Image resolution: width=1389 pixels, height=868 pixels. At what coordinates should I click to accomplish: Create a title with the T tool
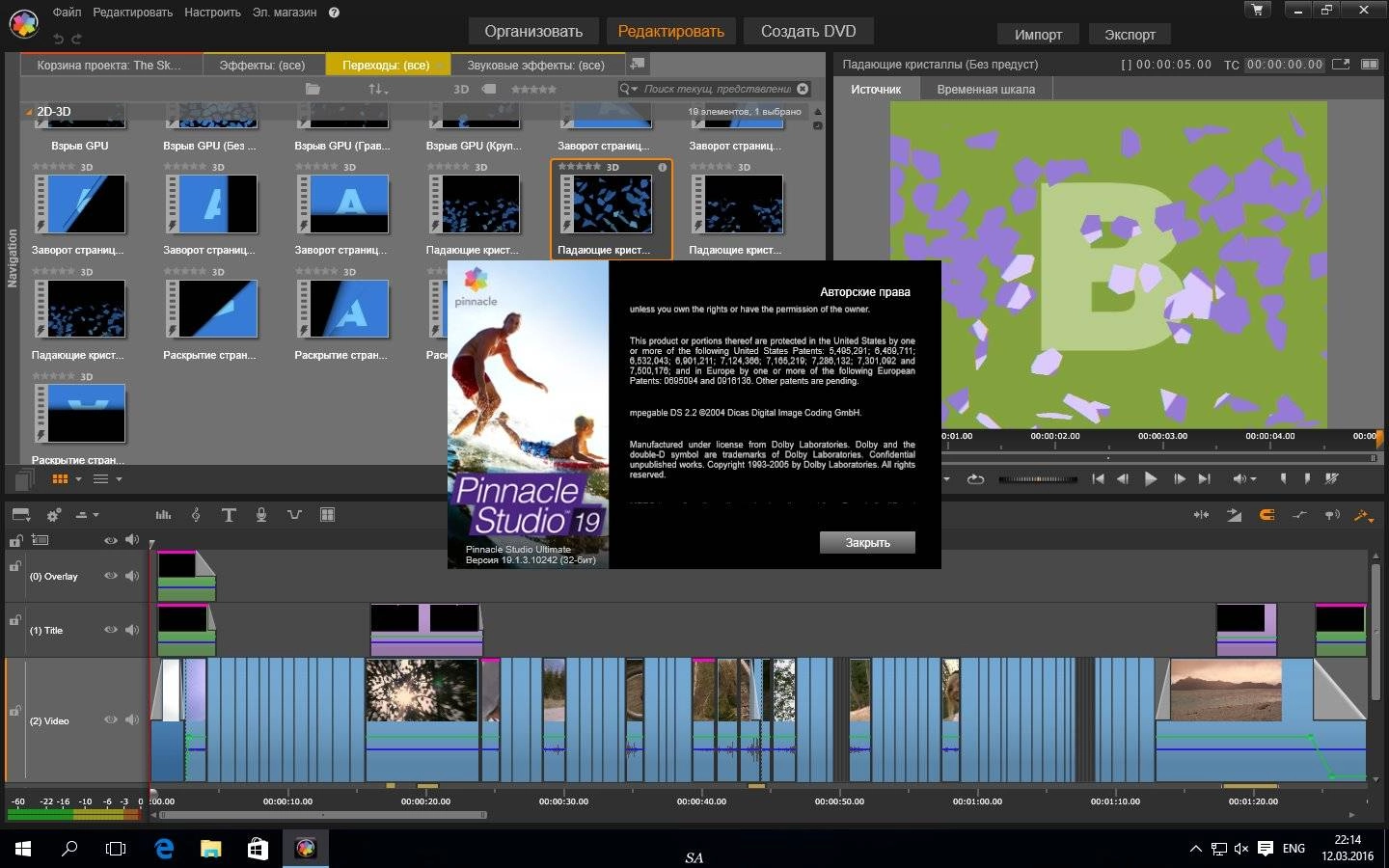(x=229, y=515)
